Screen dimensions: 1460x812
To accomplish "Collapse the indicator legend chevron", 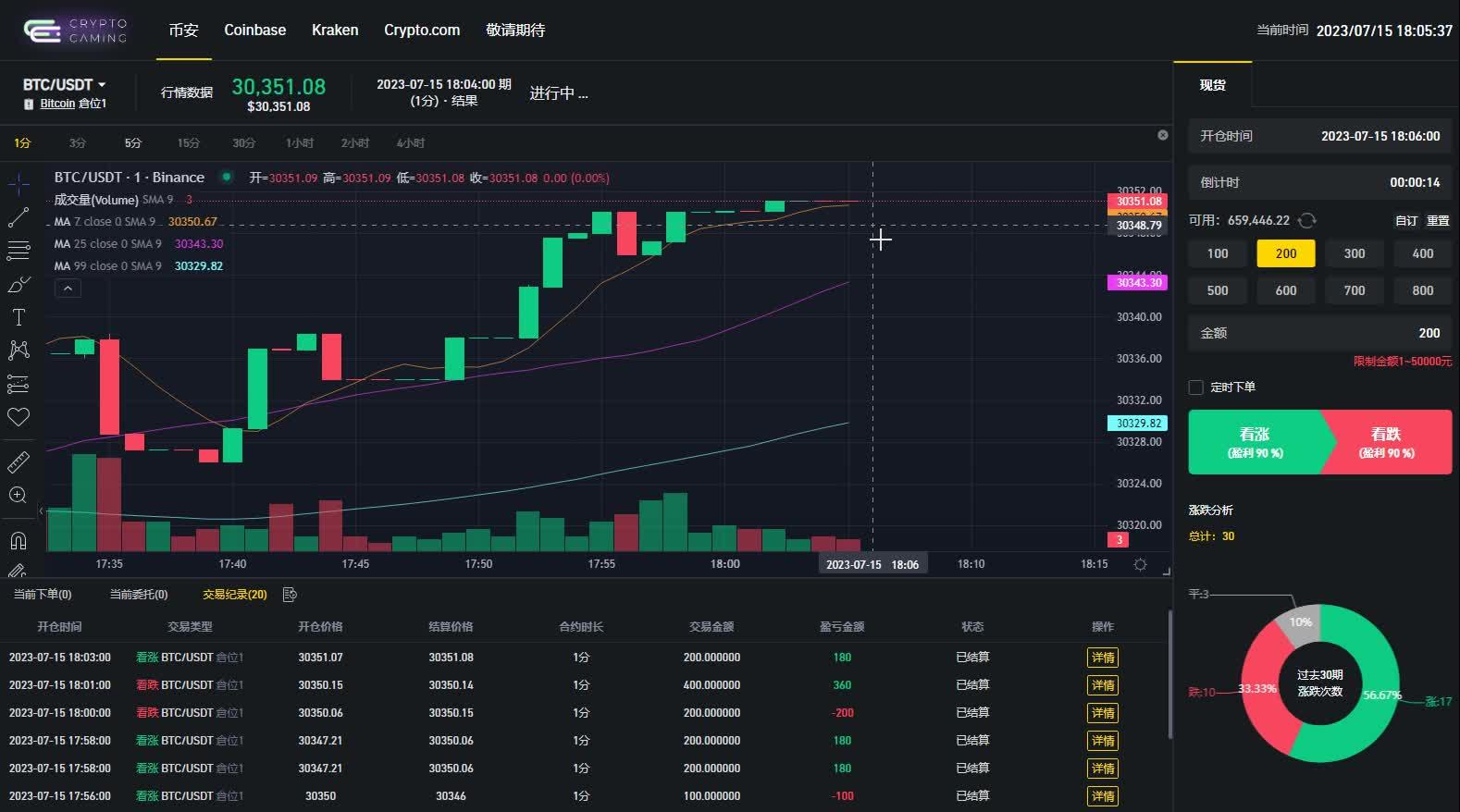I will pos(68,289).
